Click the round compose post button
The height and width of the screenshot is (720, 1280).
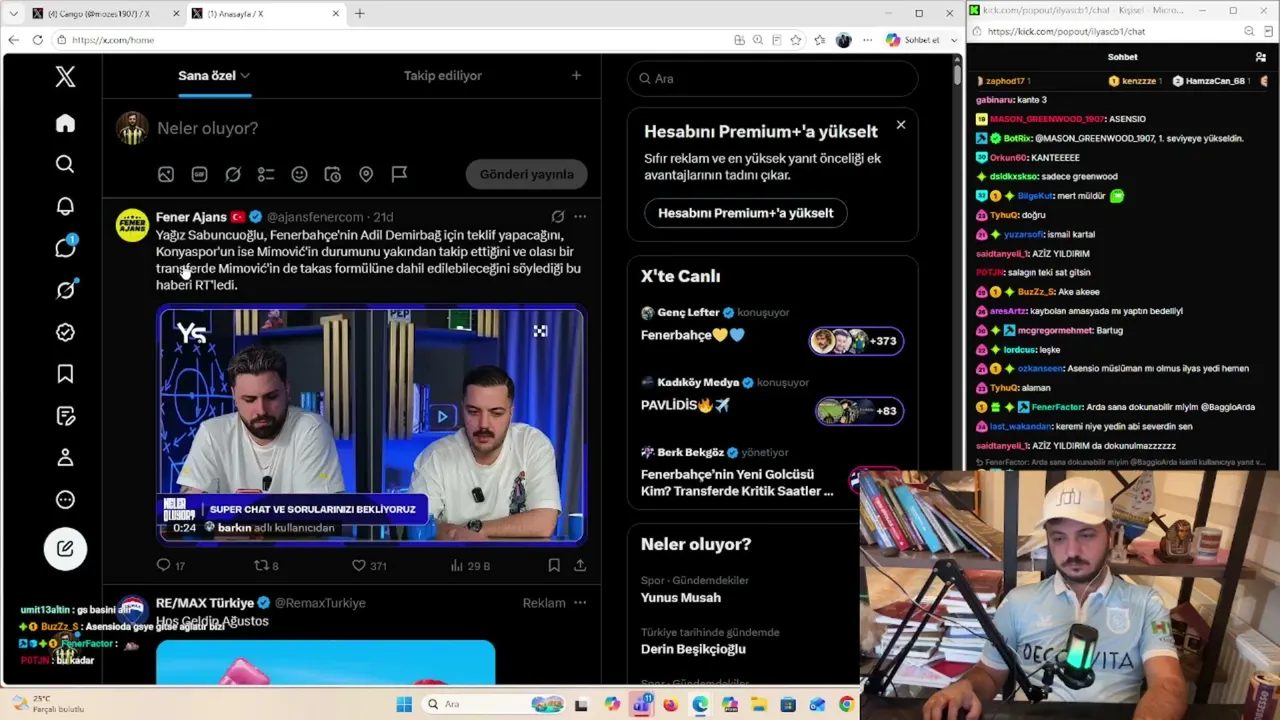(65, 548)
